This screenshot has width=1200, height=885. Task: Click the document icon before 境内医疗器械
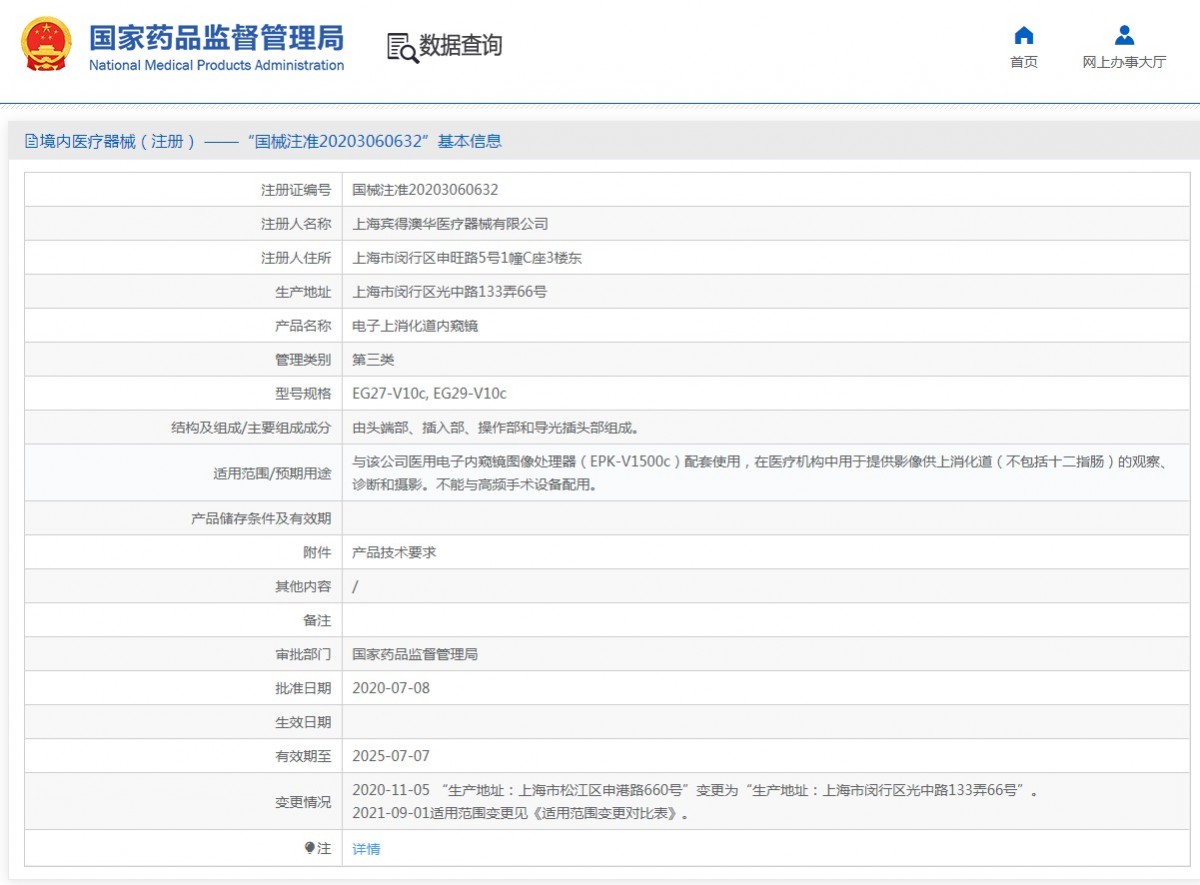point(31,142)
